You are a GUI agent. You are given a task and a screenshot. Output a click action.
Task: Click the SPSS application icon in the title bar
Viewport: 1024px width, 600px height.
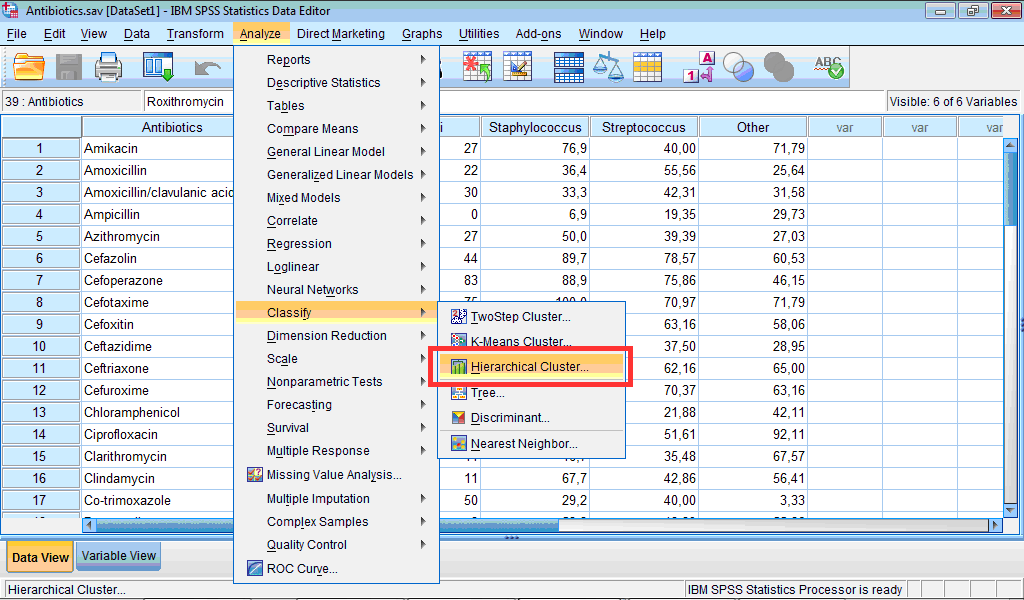(11, 10)
